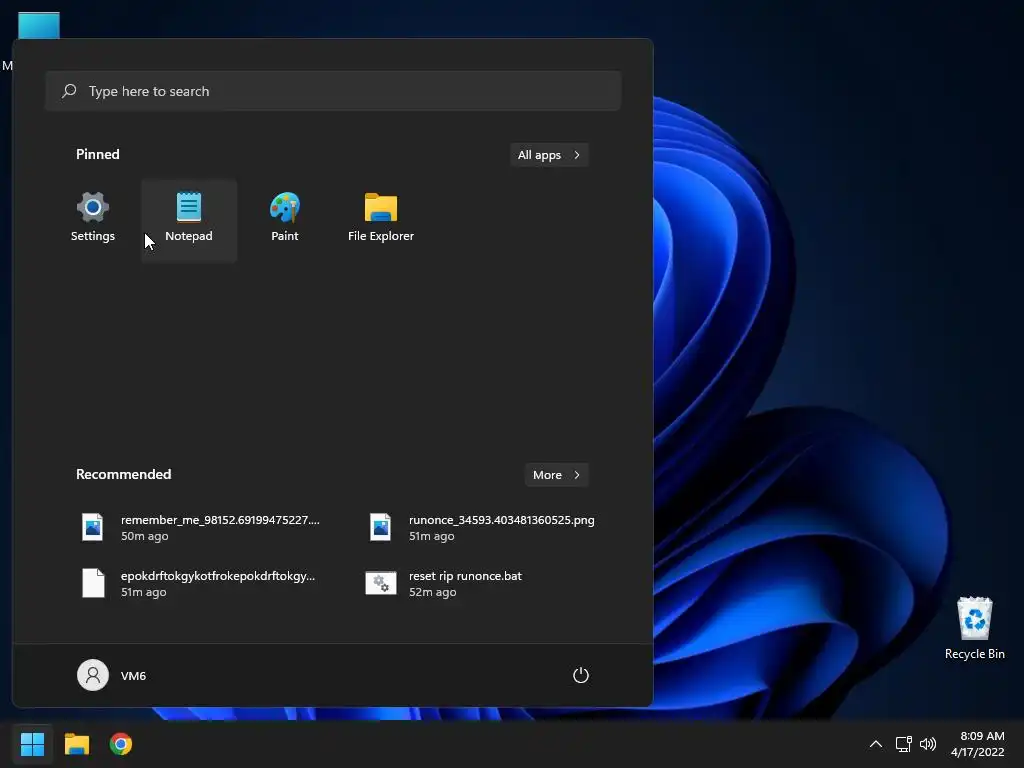Select the Recycle Bin desktop icon
1024x768 pixels.
coord(974,628)
